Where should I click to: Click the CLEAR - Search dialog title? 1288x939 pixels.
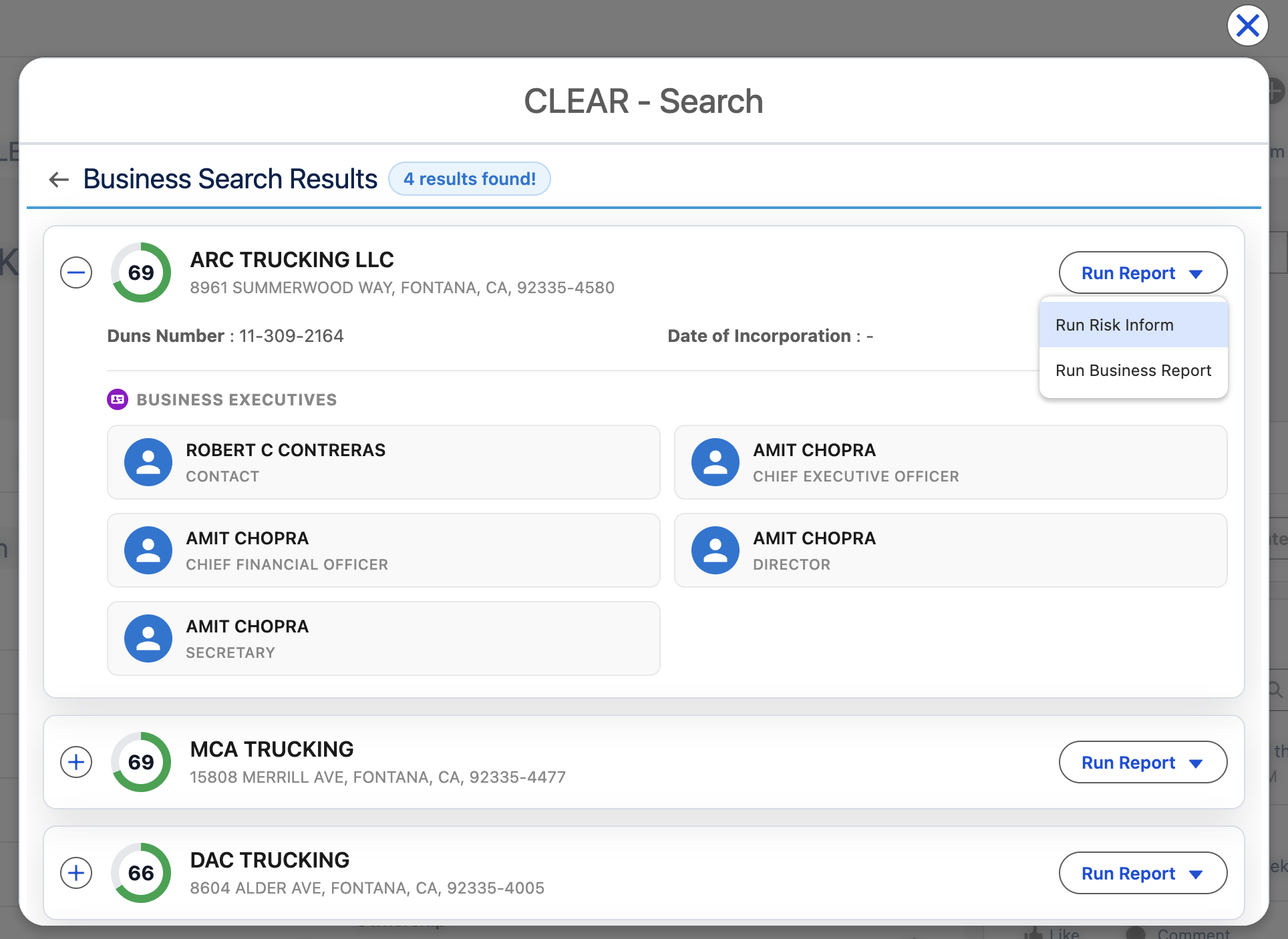[x=643, y=102]
